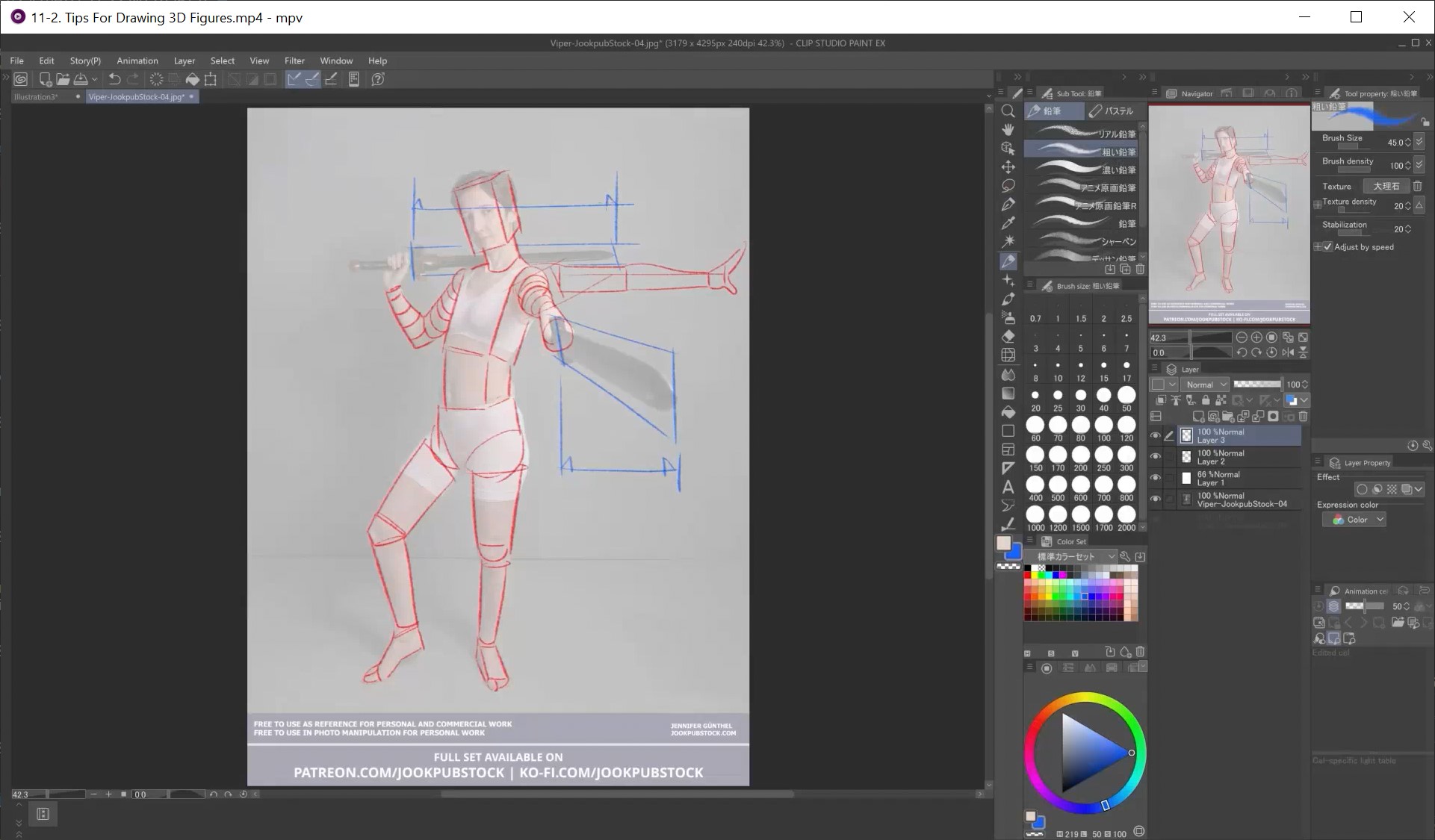The height and width of the screenshot is (840, 1435).
Task: Open the Animation menu
Action: [x=137, y=60]
